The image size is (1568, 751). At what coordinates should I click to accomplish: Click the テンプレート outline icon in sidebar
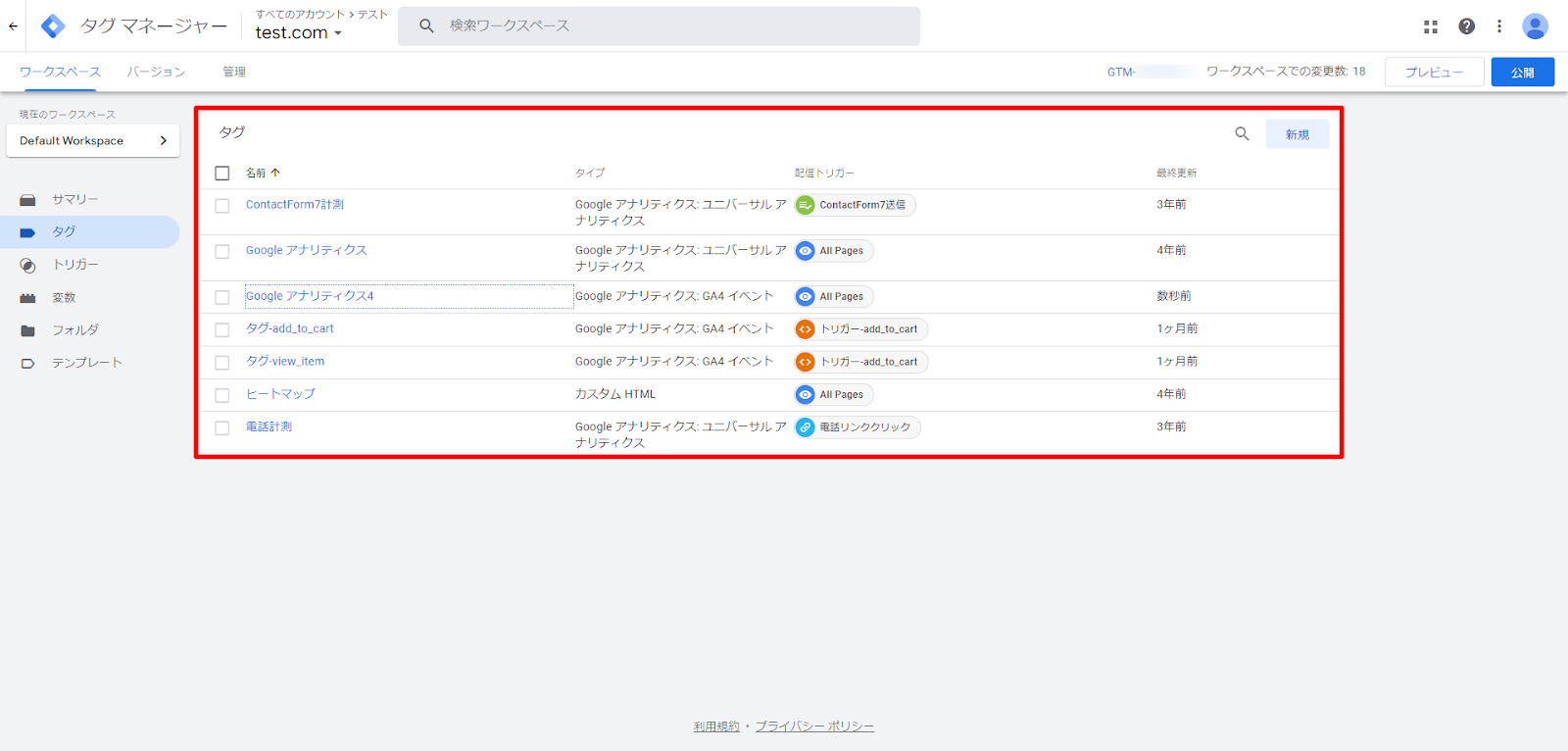pos(27,364)
